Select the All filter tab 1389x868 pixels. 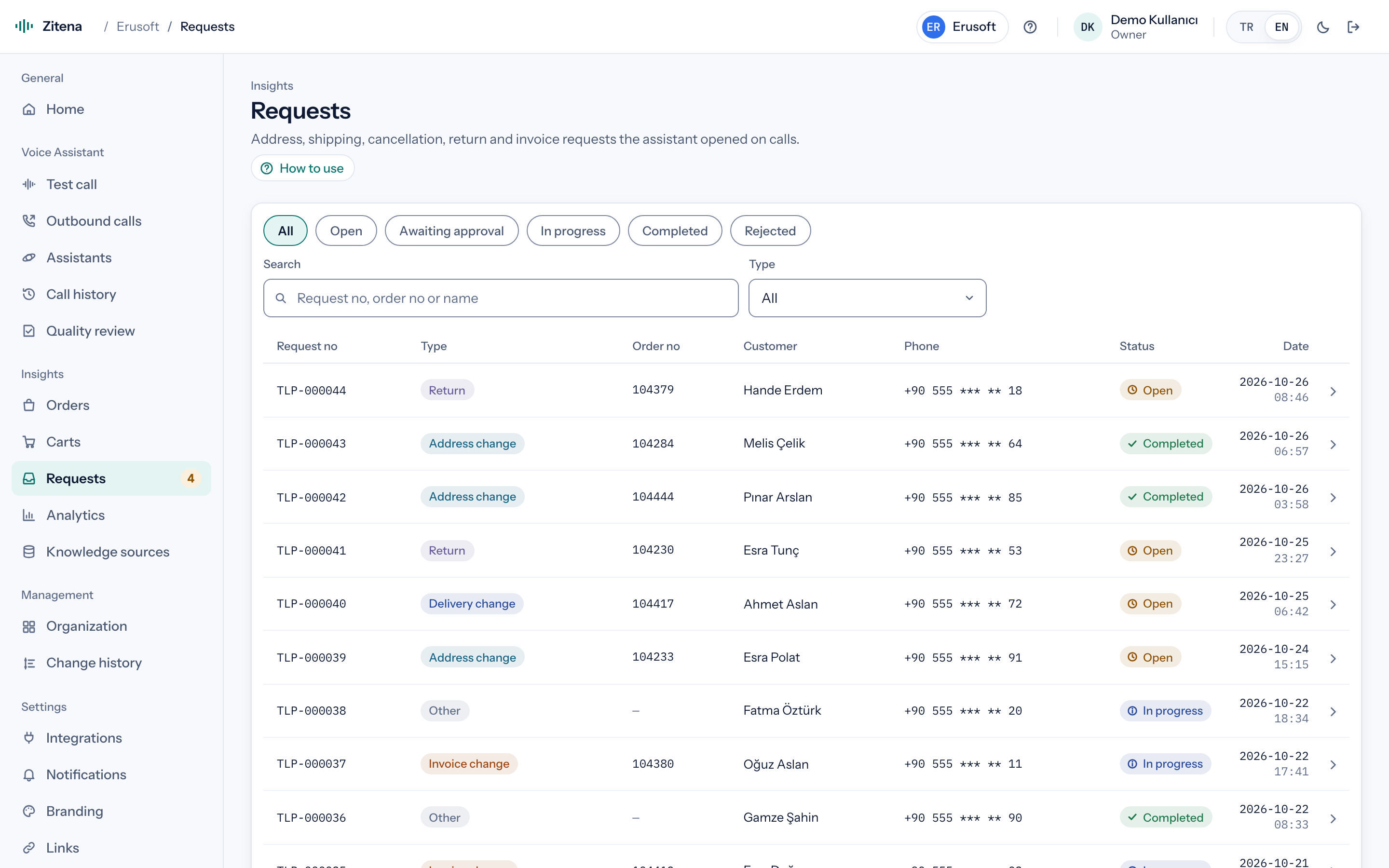tap(285, 231)
